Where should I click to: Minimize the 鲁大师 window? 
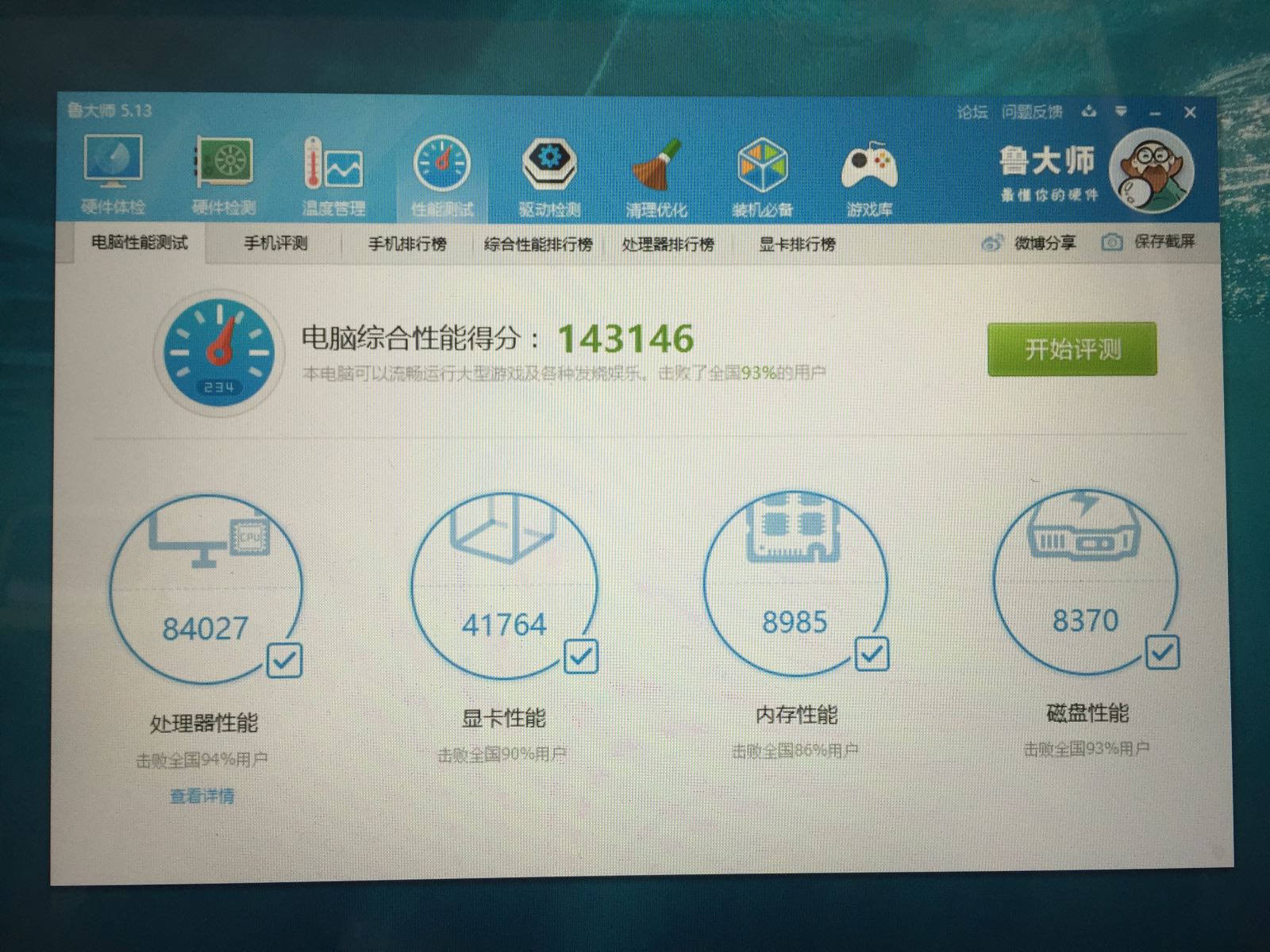(1155, 113)
